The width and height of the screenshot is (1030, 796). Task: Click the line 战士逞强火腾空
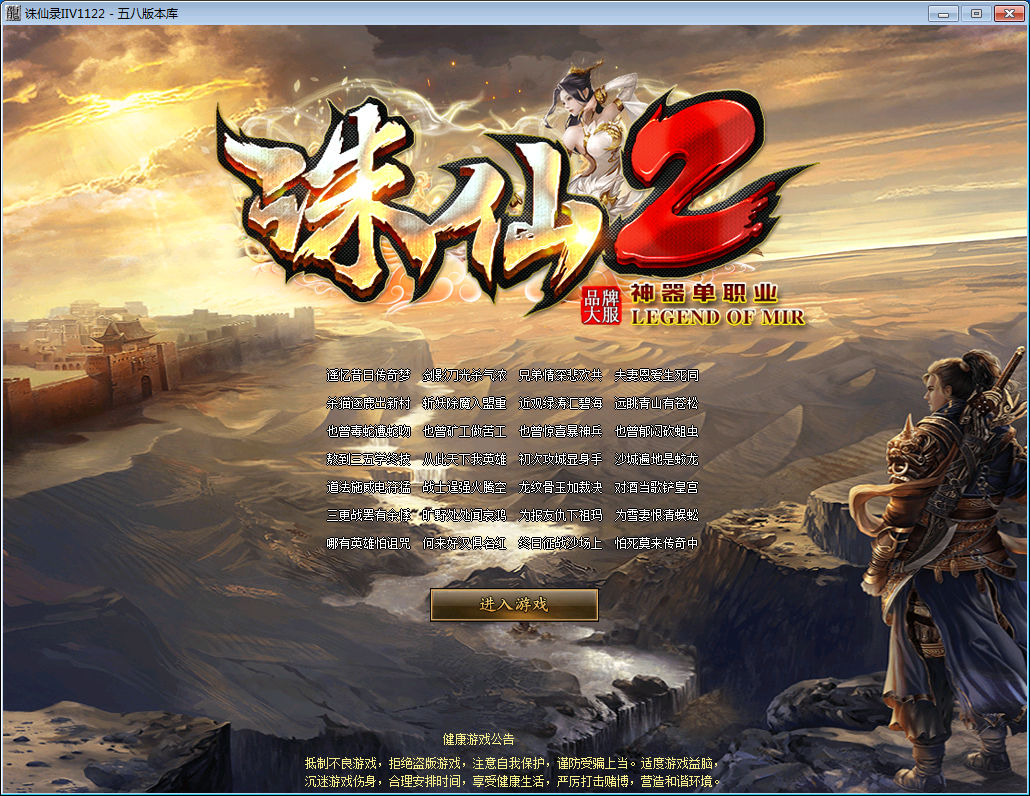(x=464, y=487)
